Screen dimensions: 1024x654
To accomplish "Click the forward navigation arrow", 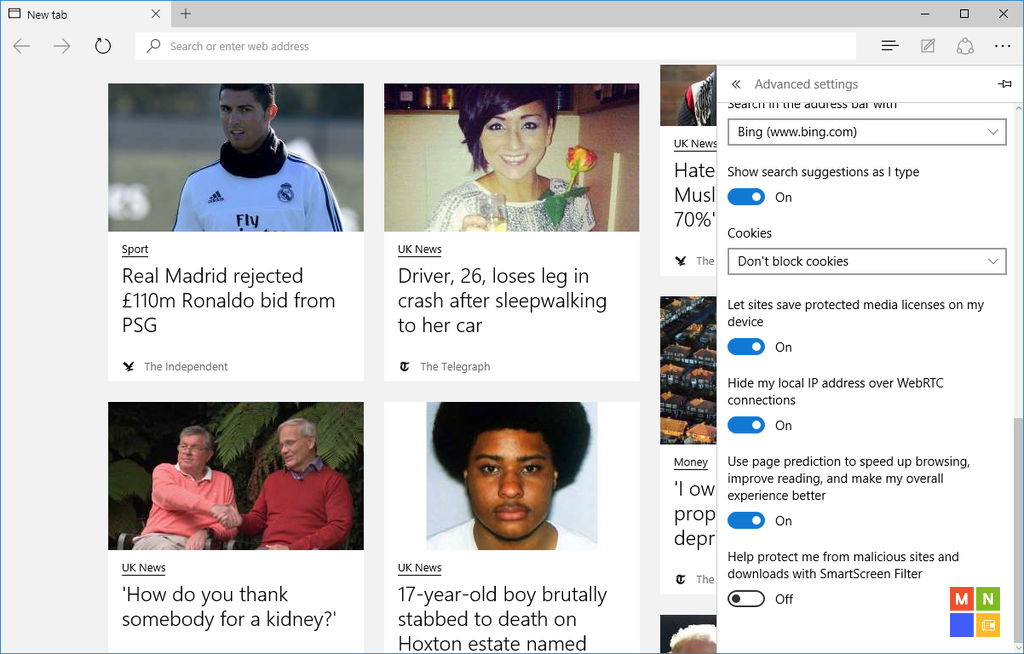I will coord(62,46).
